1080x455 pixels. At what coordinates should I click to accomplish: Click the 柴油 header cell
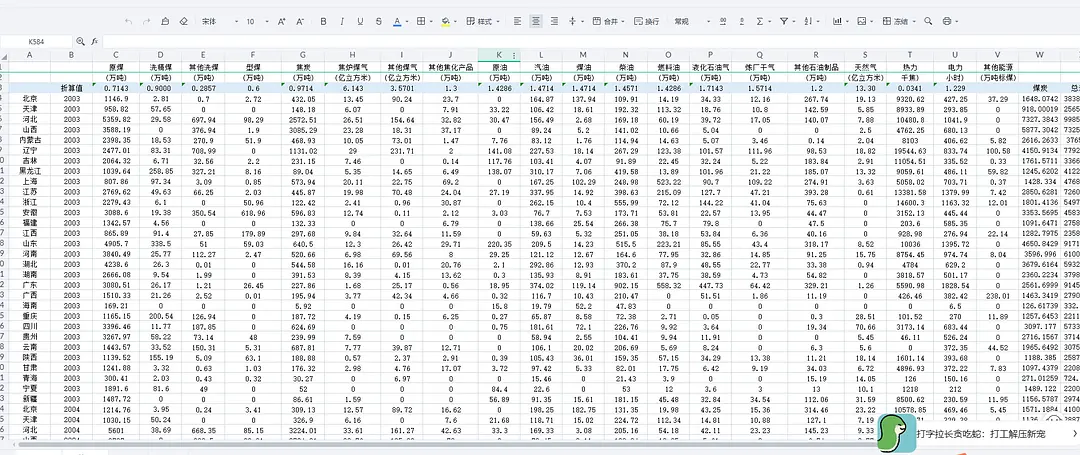point(625,68)
